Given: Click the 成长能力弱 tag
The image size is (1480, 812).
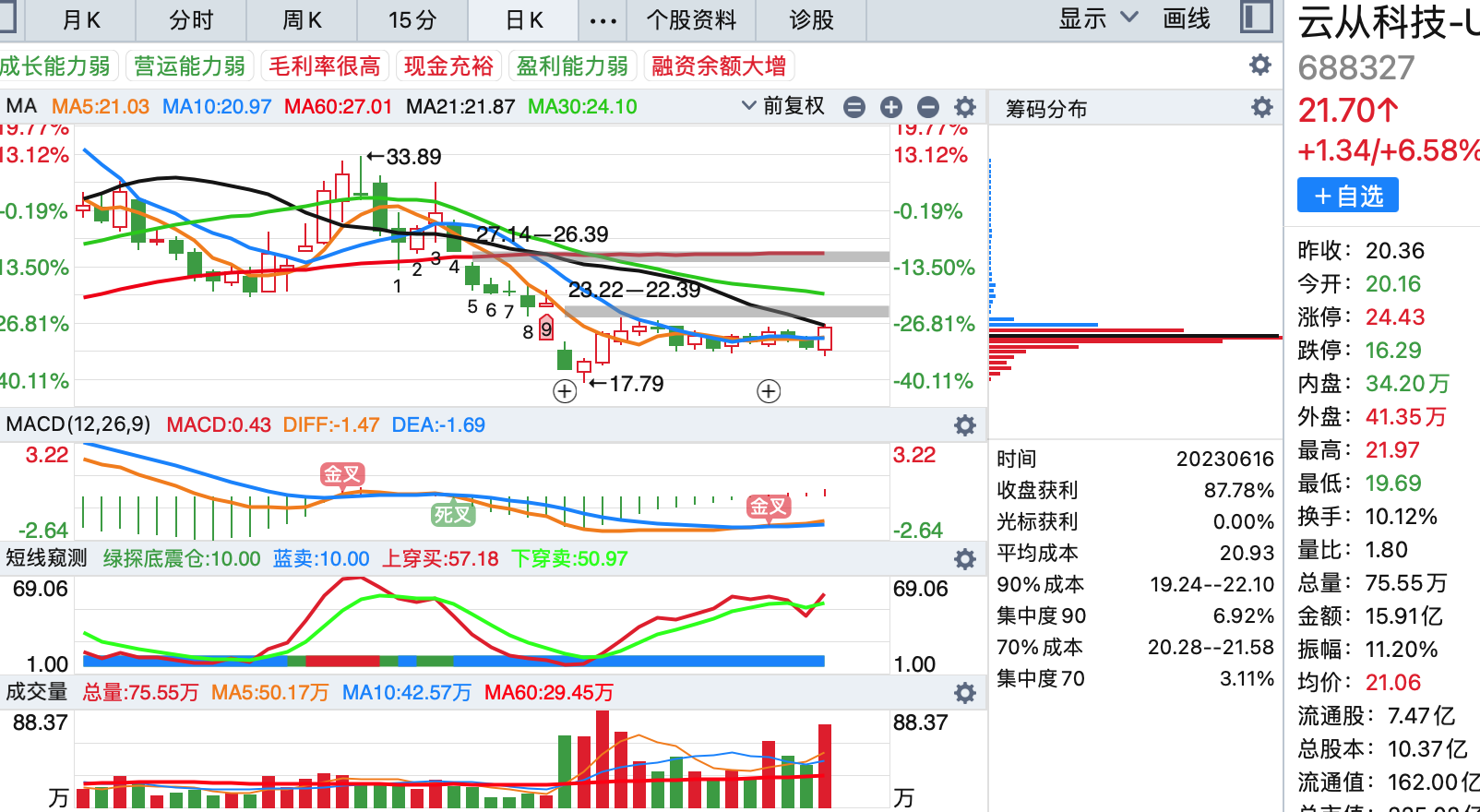Looking at the screenshot, I should point(55,66).
